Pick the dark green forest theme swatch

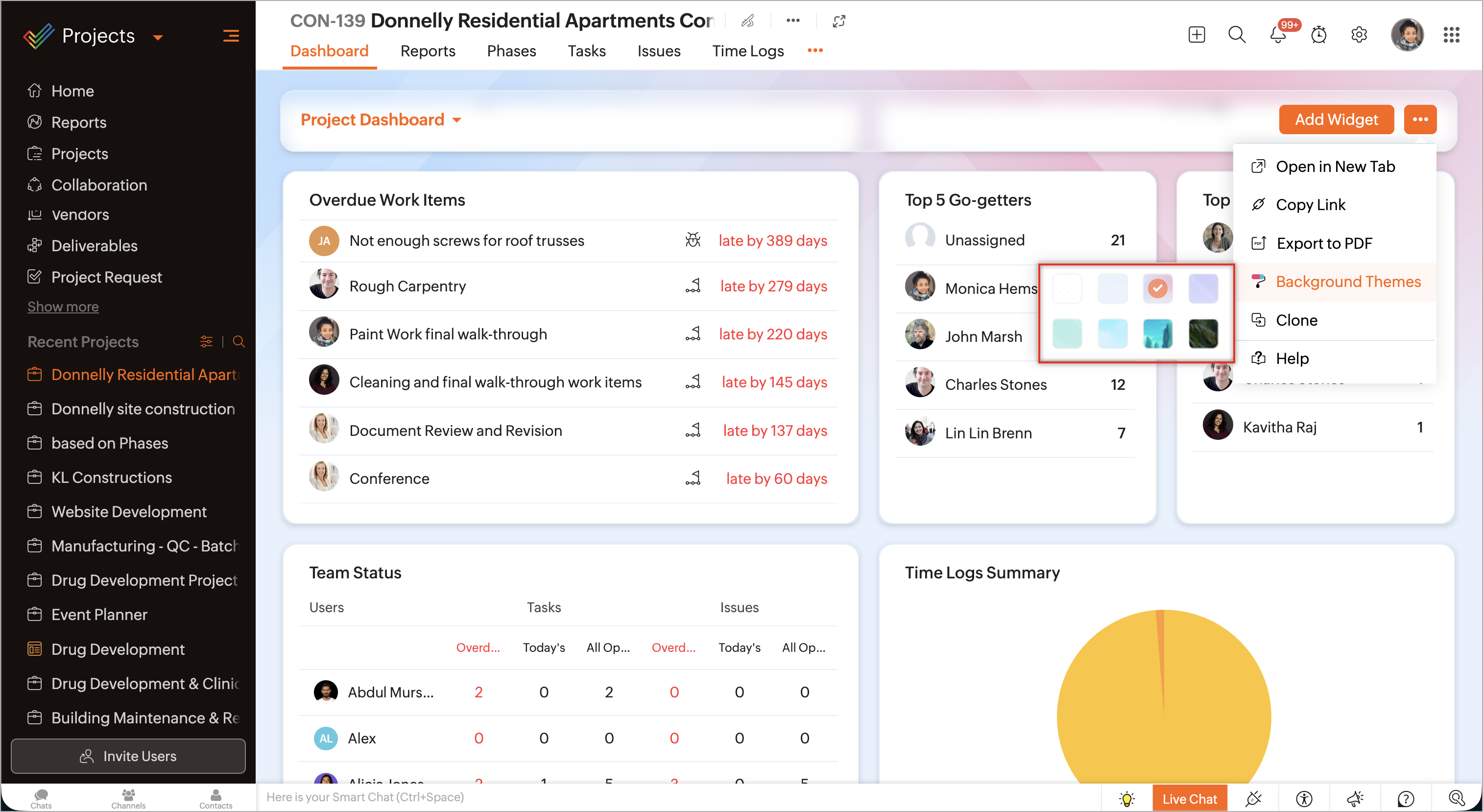click(1203, 334)
